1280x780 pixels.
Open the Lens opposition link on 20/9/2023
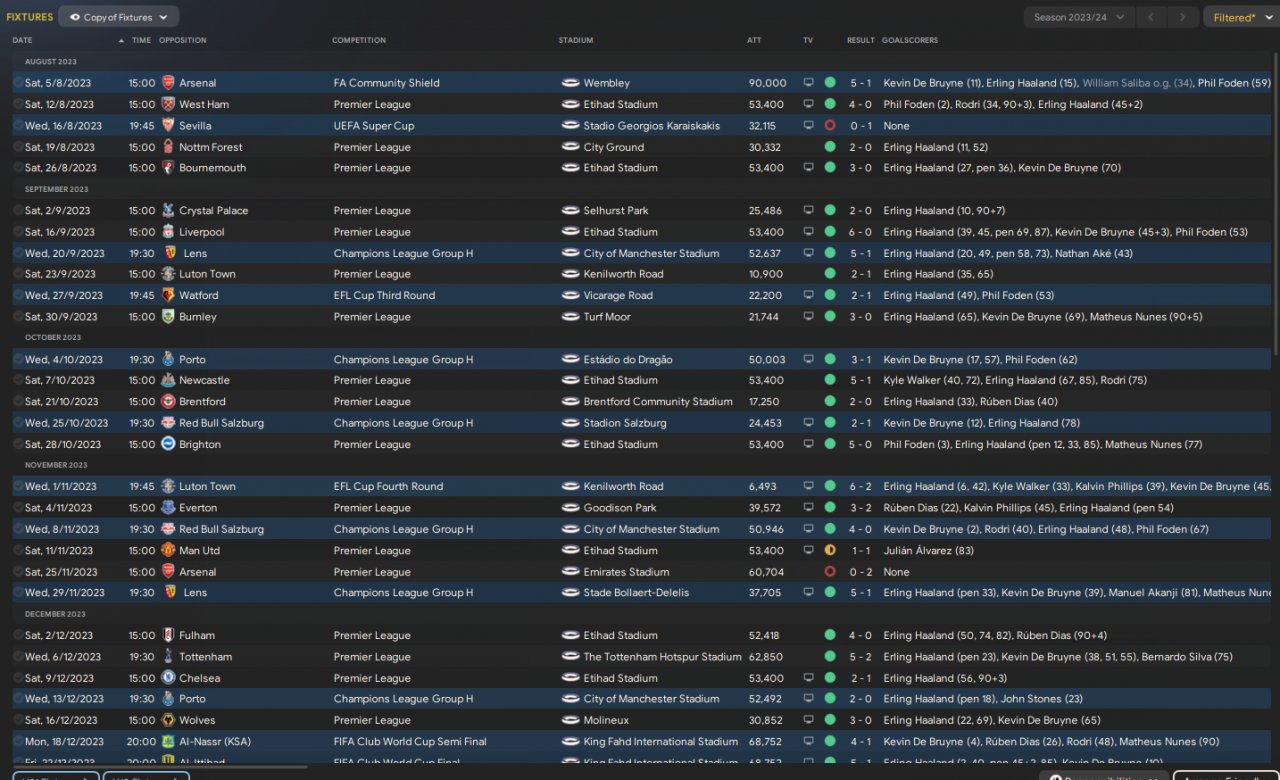coord(195,253)
